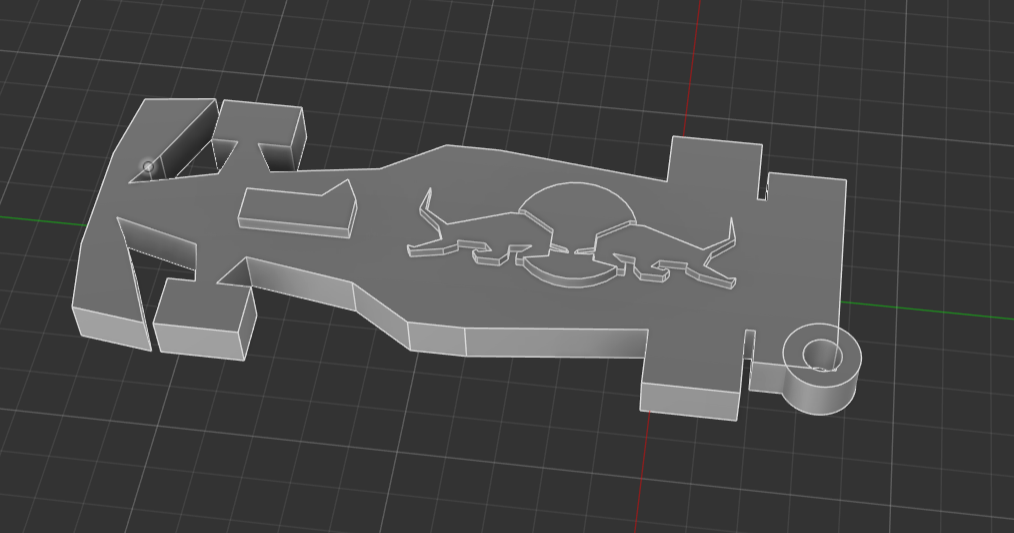Select the sun semicircle above the bulls
The height and width of the screenshot is (533, 1014).
tap(577, 204)
